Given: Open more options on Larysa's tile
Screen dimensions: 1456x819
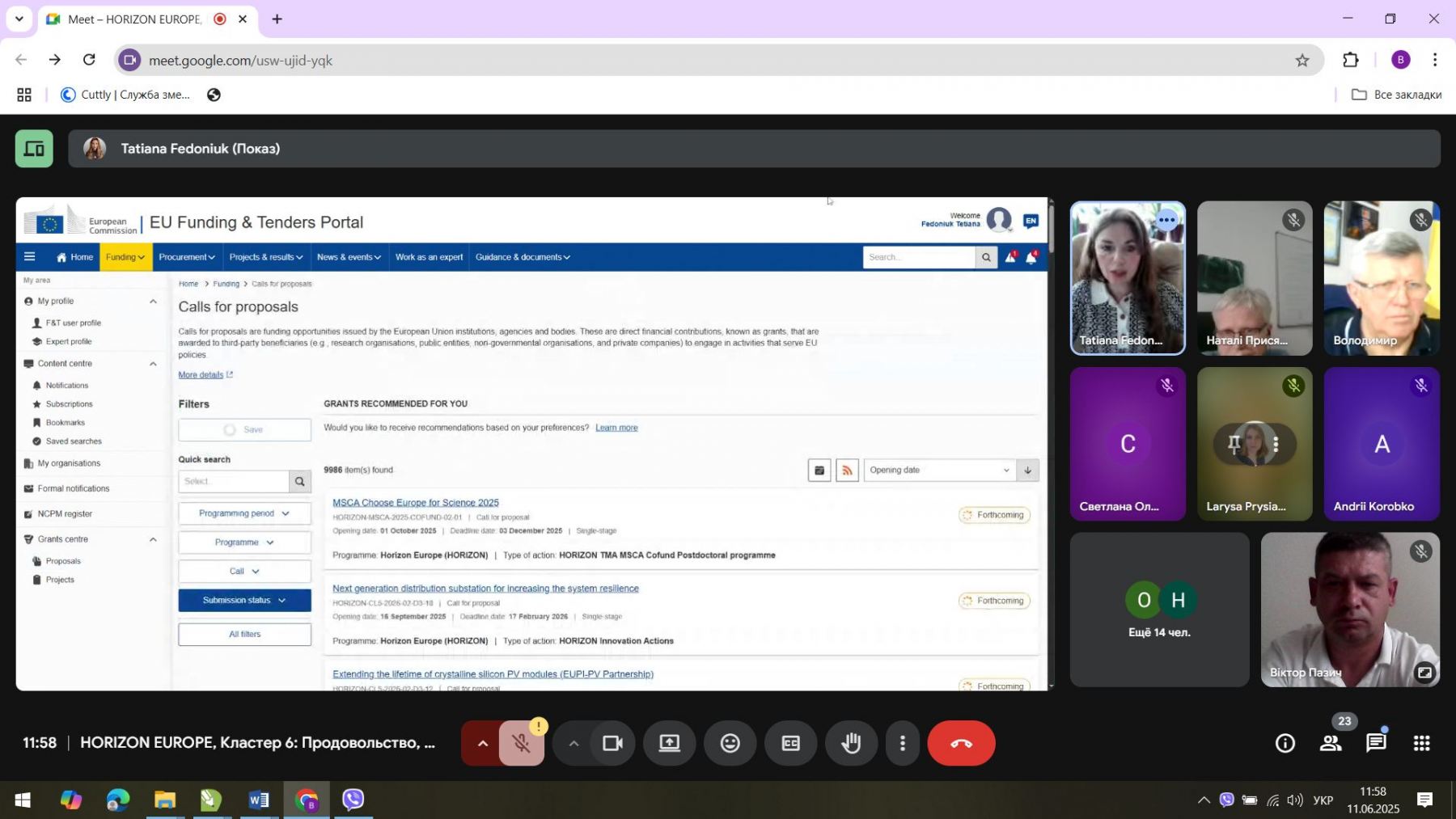Looking at the screenshot, I should click(1276, 444).
